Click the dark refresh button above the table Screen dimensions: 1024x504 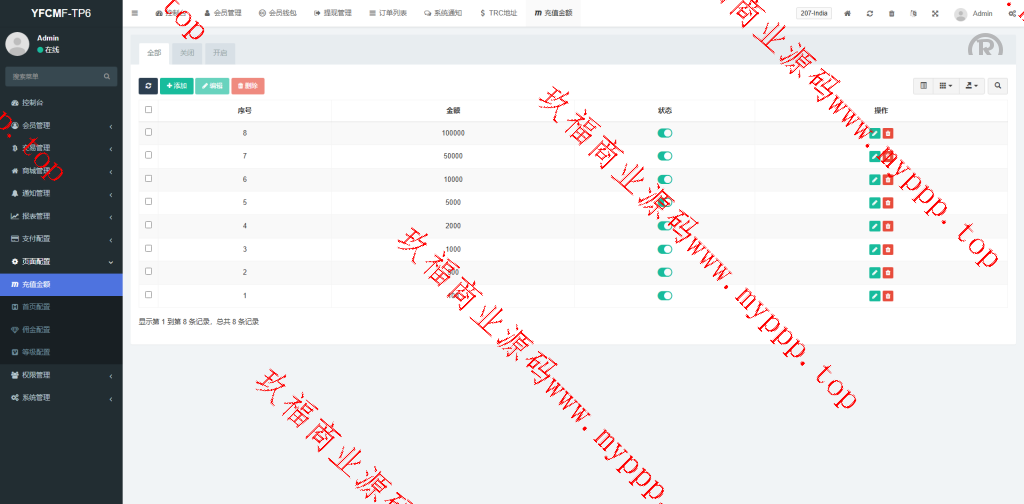click(x=148, y=86)
